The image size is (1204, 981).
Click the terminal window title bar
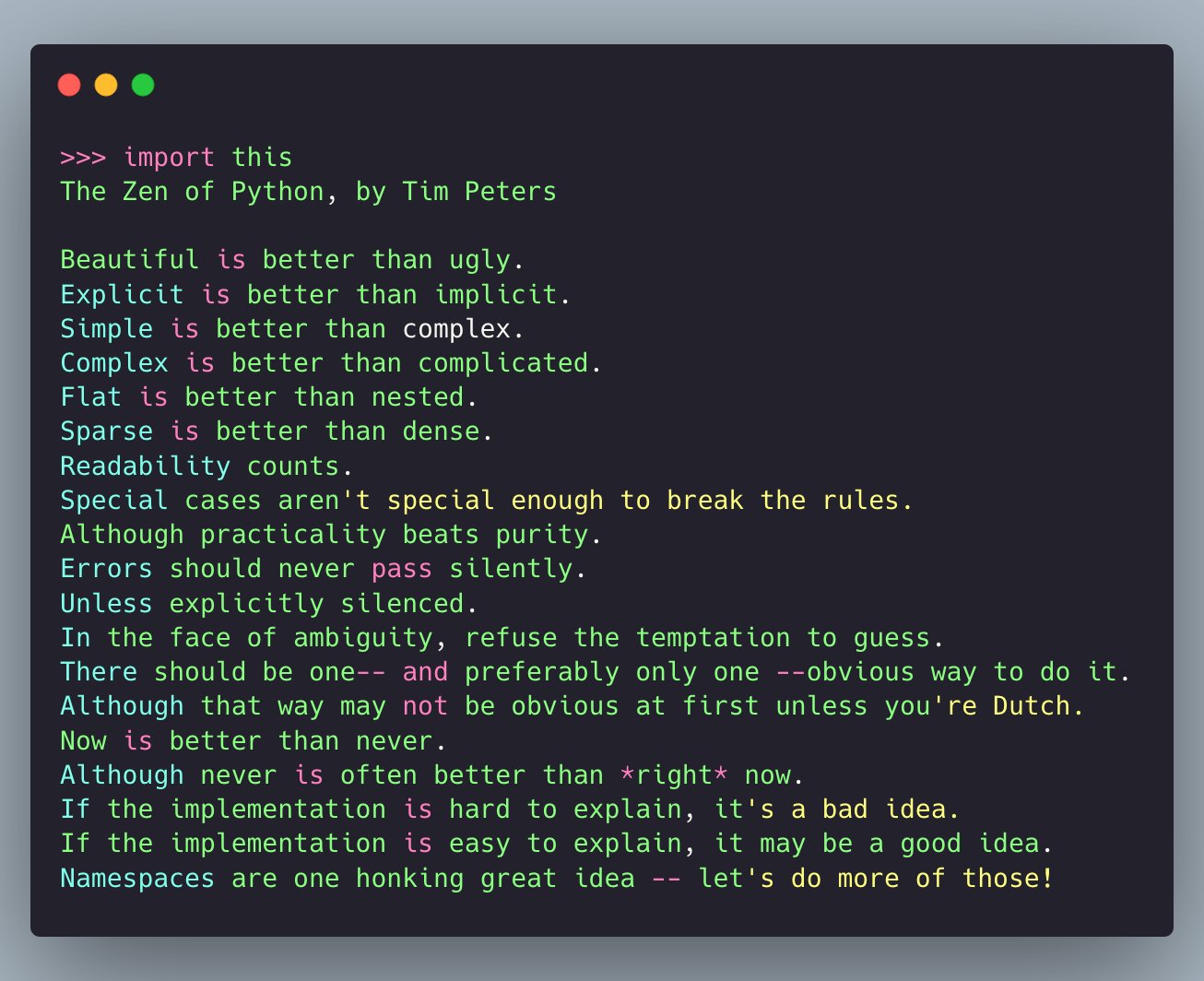click(x=599, y=84)
